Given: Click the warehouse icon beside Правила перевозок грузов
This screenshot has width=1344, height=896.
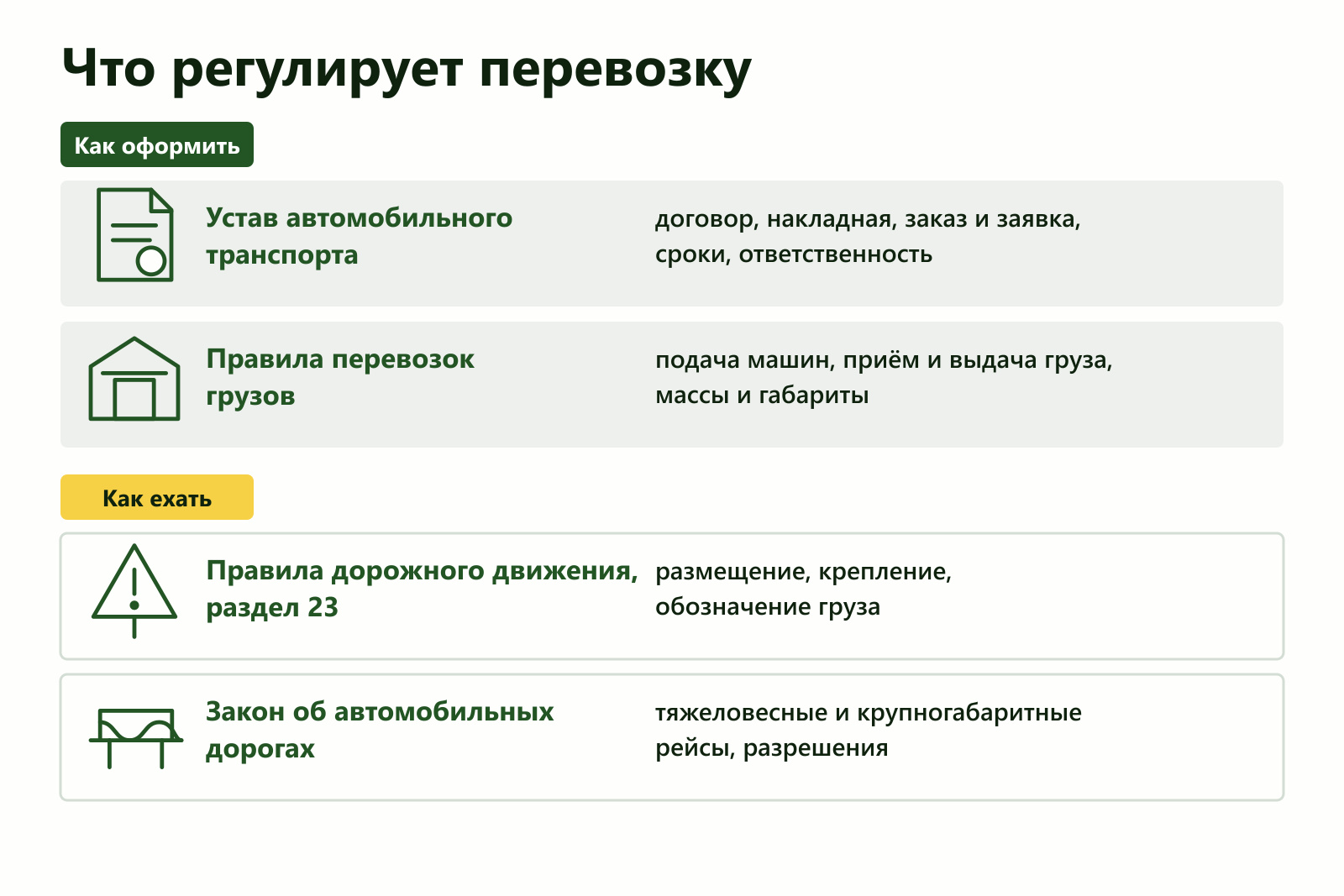Looking at the screenshot, I should [134, 379].
